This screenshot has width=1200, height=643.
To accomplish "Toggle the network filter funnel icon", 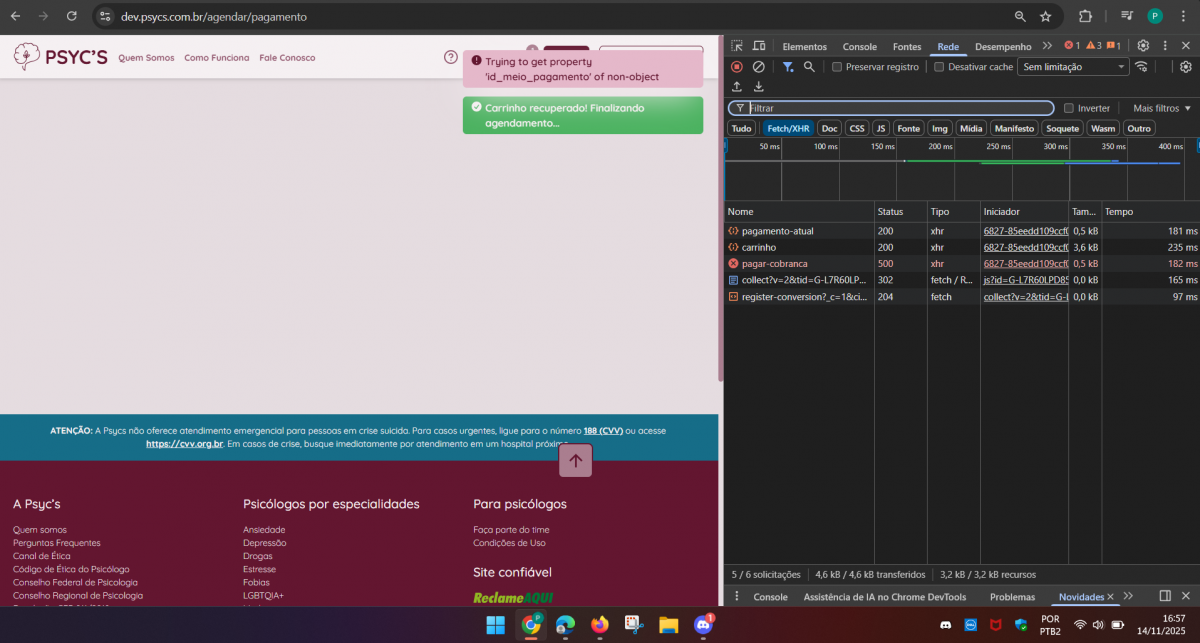I will (787, 67).
